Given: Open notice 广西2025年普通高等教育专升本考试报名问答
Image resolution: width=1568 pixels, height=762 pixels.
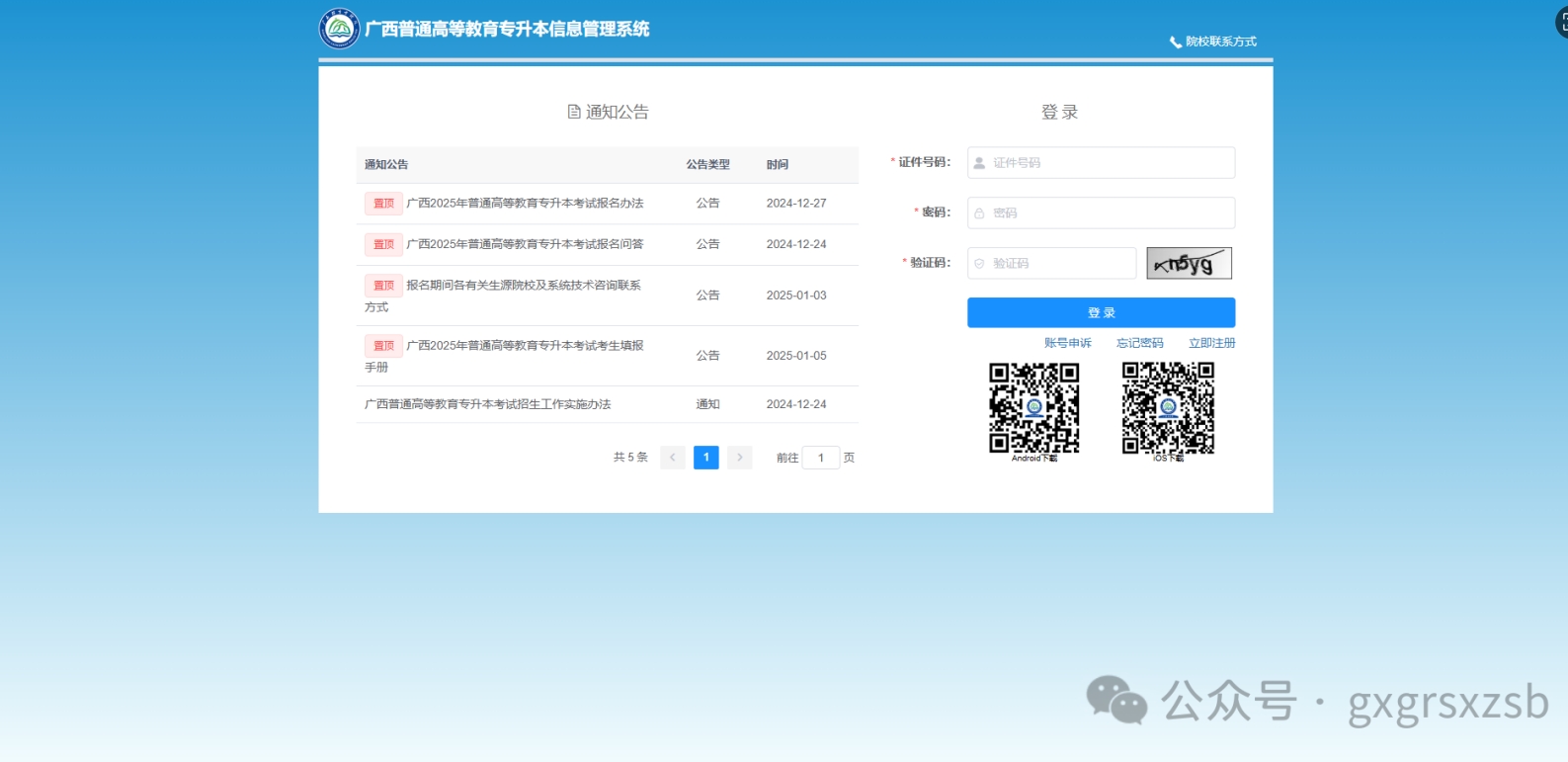Looking at the screenshot, I should tap(525, 244).
